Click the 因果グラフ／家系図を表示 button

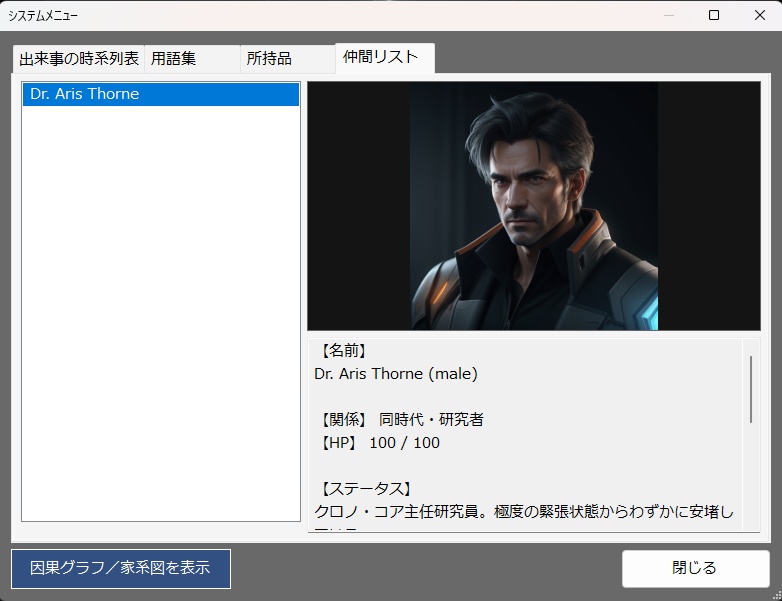tap(121, 569)
